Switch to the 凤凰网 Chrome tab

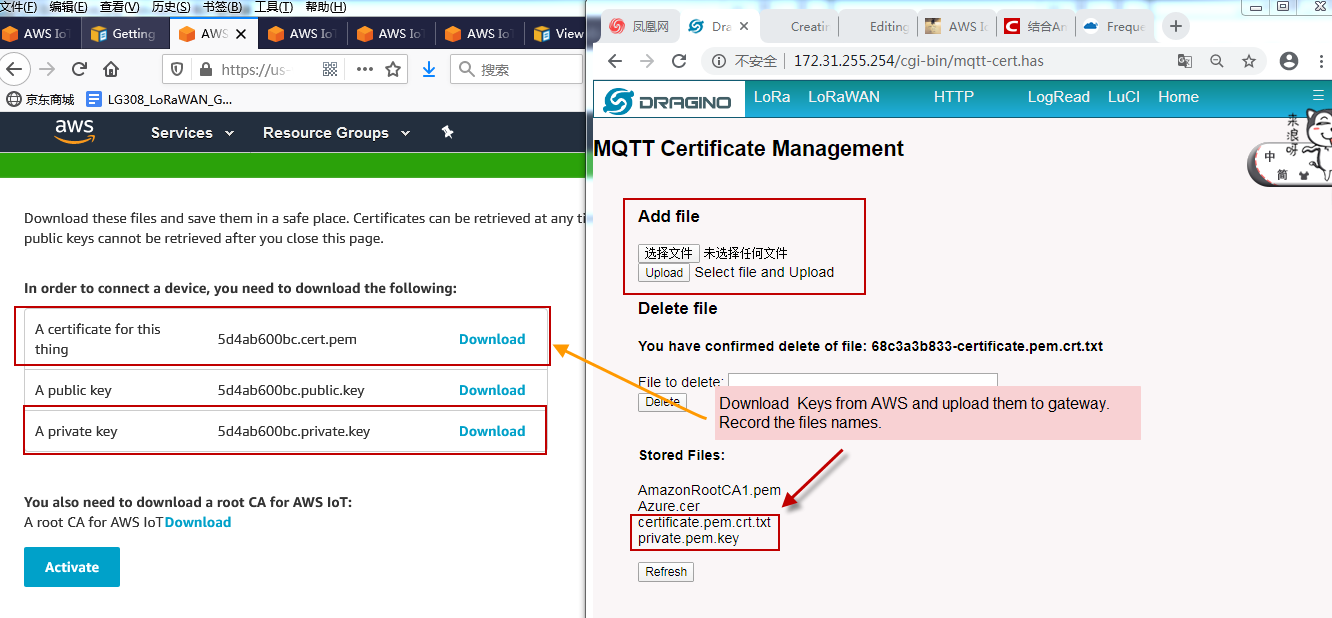pos(639,26)
